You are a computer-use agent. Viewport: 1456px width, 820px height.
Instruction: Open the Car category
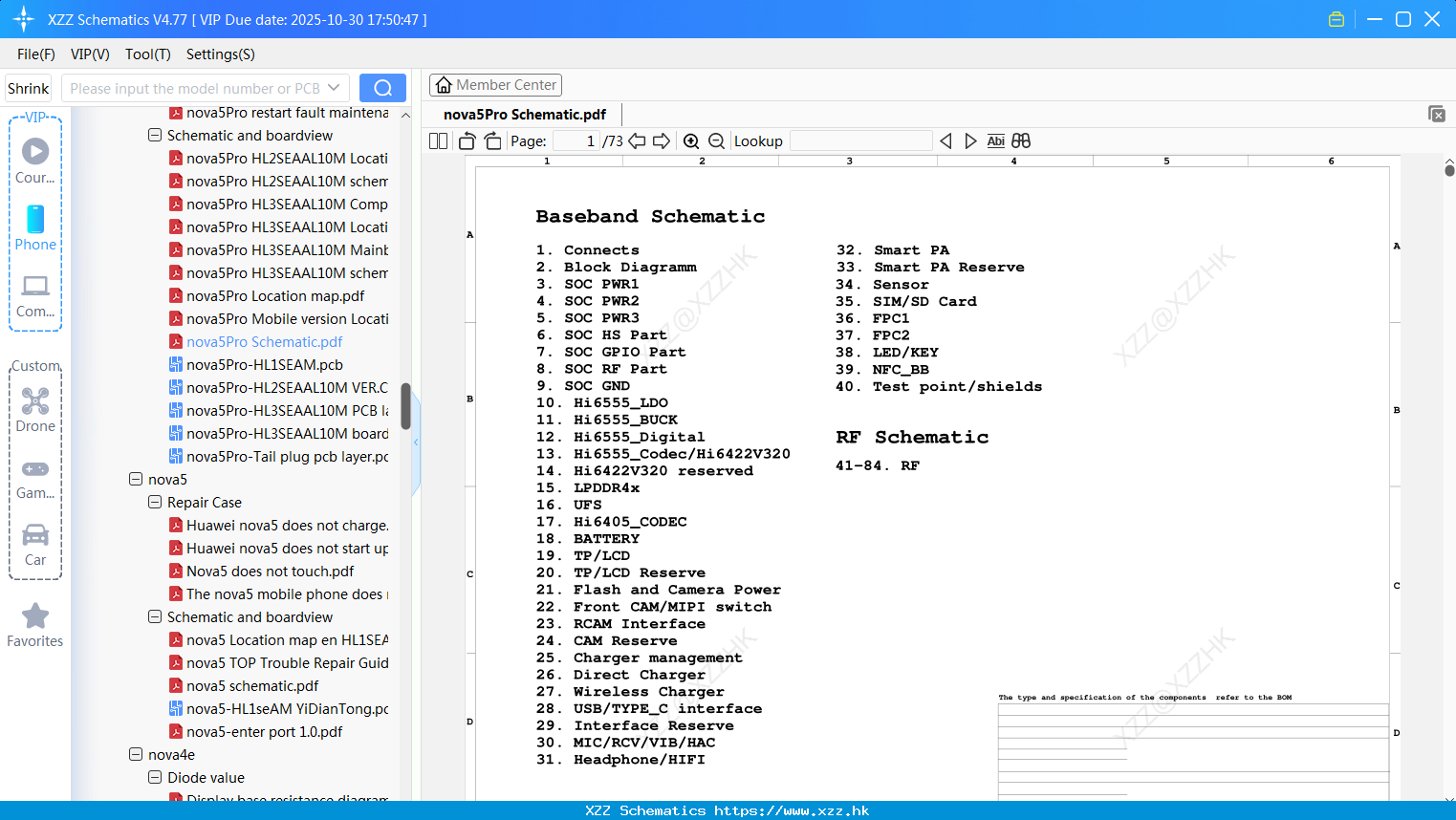35,545
